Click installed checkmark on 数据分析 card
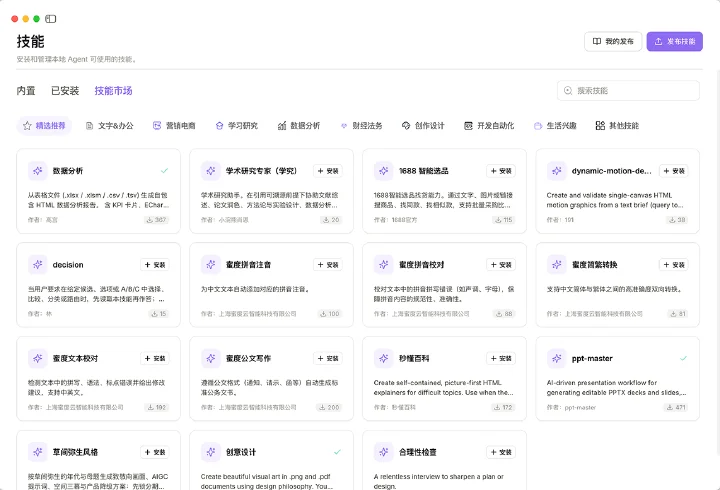This screenshot has width=720, height=490. pos(164,171)
